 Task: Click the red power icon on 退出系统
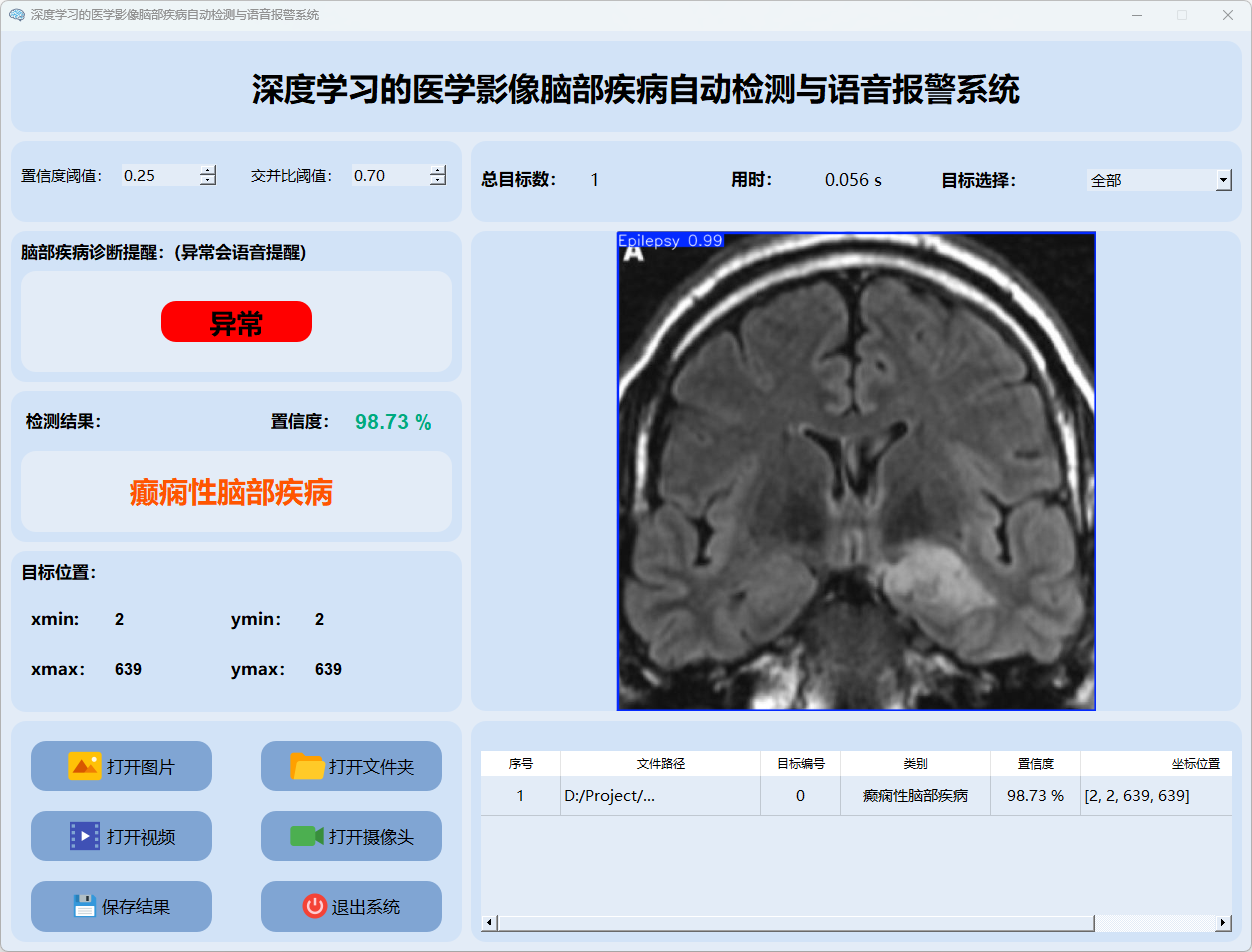point(315,906)
